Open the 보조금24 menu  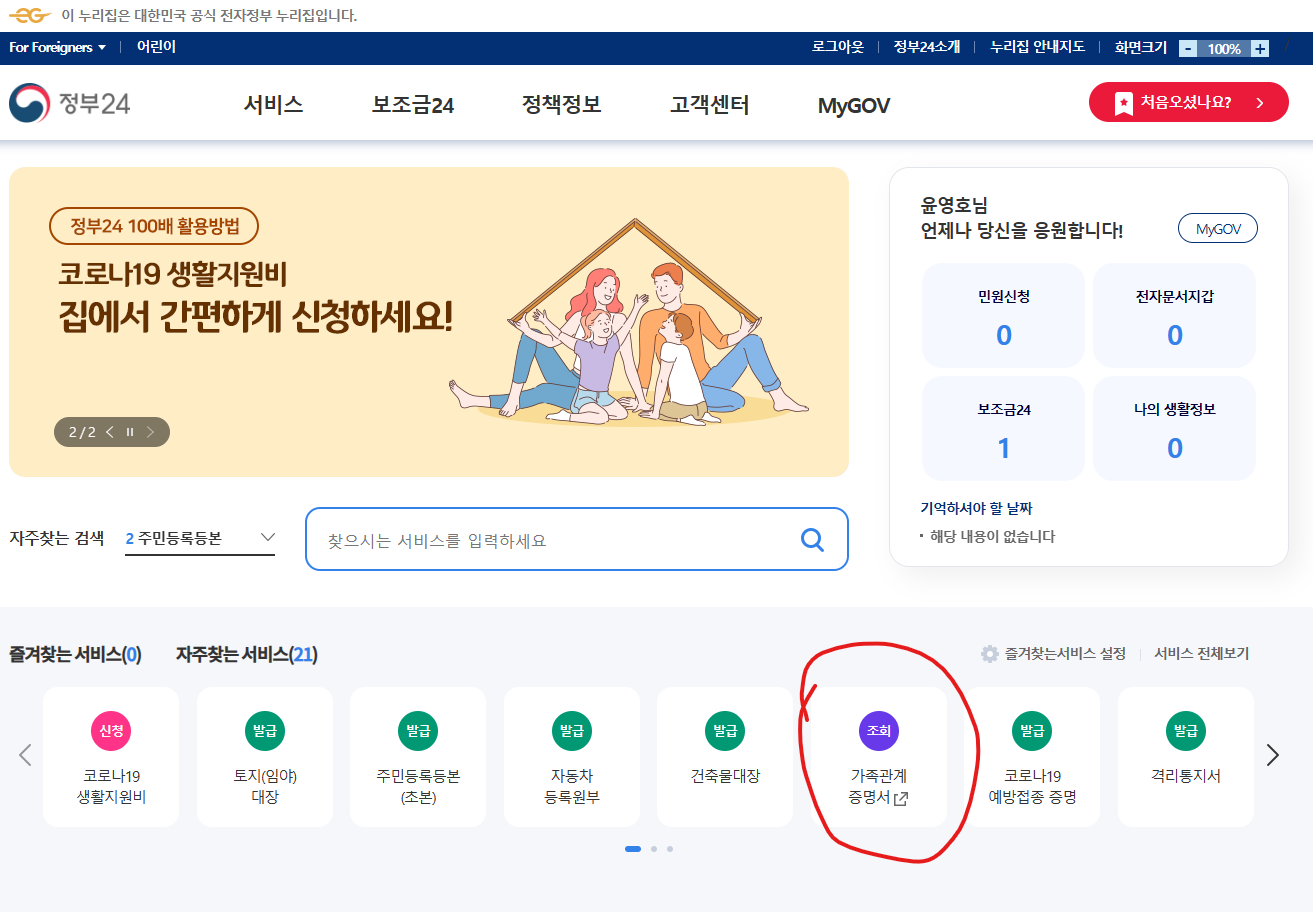coord(413,105)
